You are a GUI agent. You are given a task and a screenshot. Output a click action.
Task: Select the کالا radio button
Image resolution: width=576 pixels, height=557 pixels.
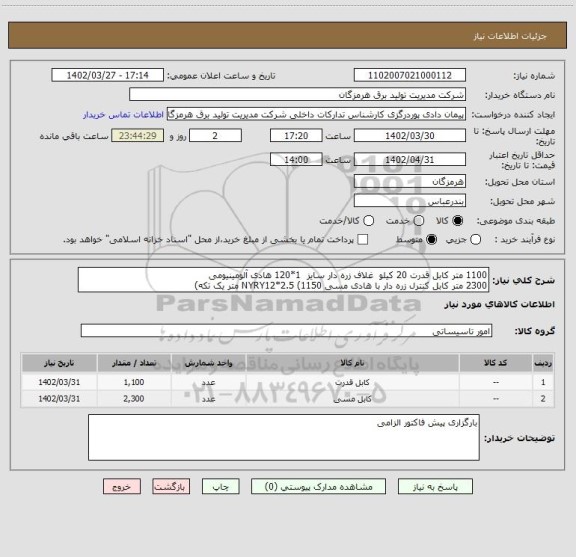pyautogui.click(x=457, y=221)
